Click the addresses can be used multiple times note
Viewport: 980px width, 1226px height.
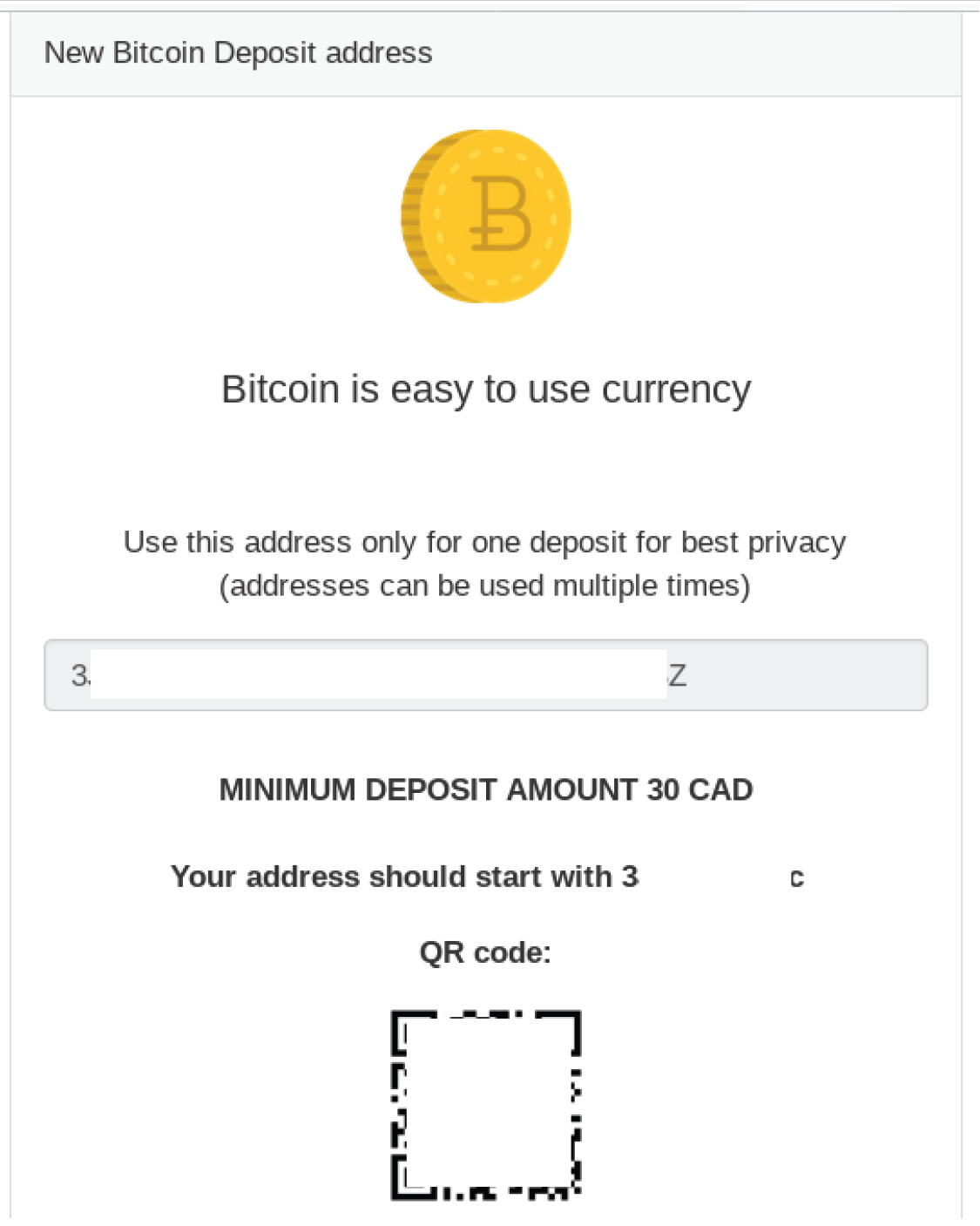(x=484, y=586)
